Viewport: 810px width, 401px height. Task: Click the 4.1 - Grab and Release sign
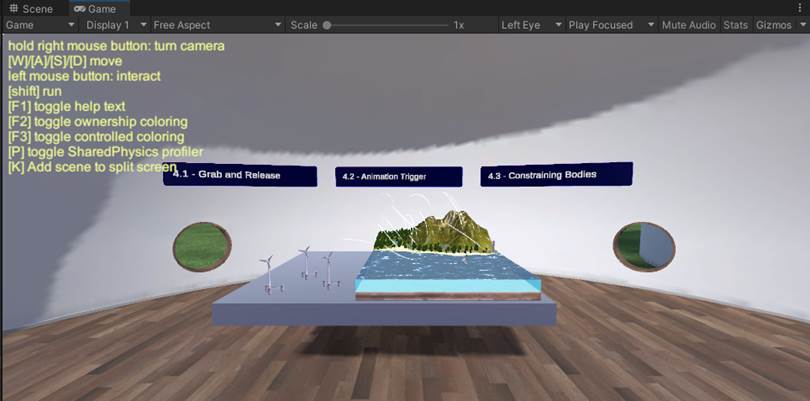tap(240, 176)
